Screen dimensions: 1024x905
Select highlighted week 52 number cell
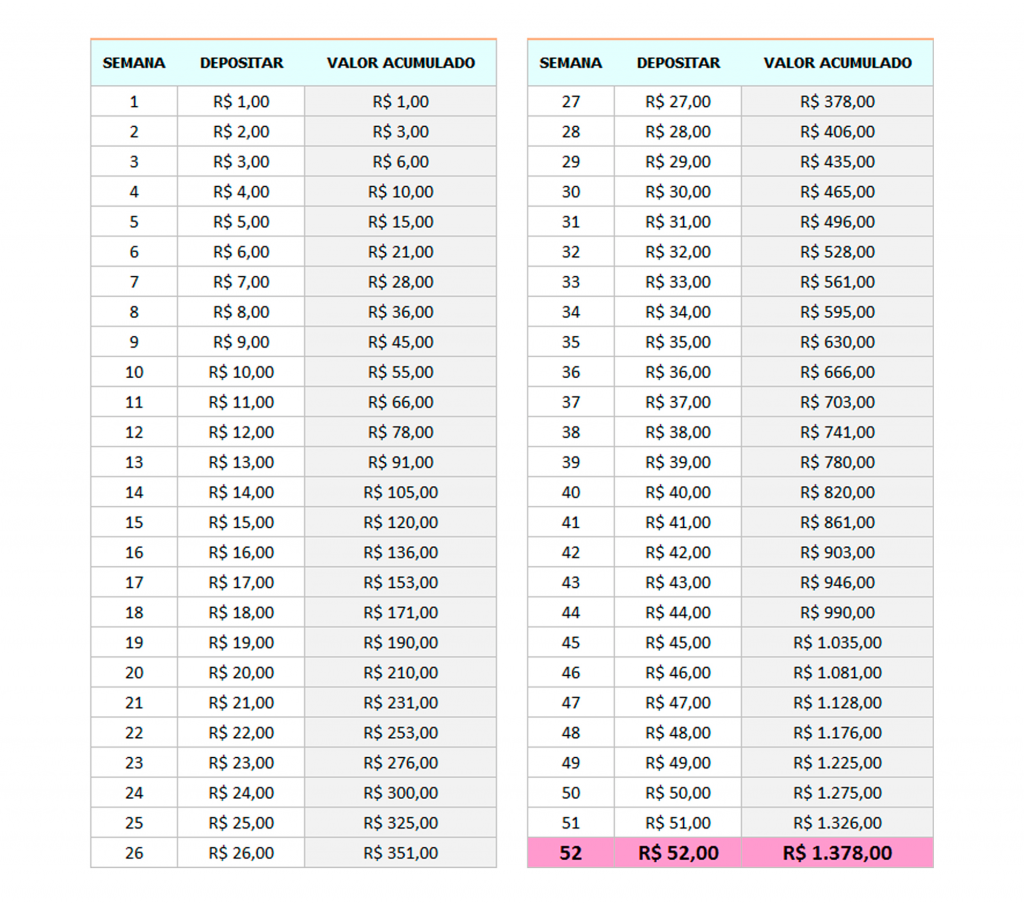click(x=571, y=853)
